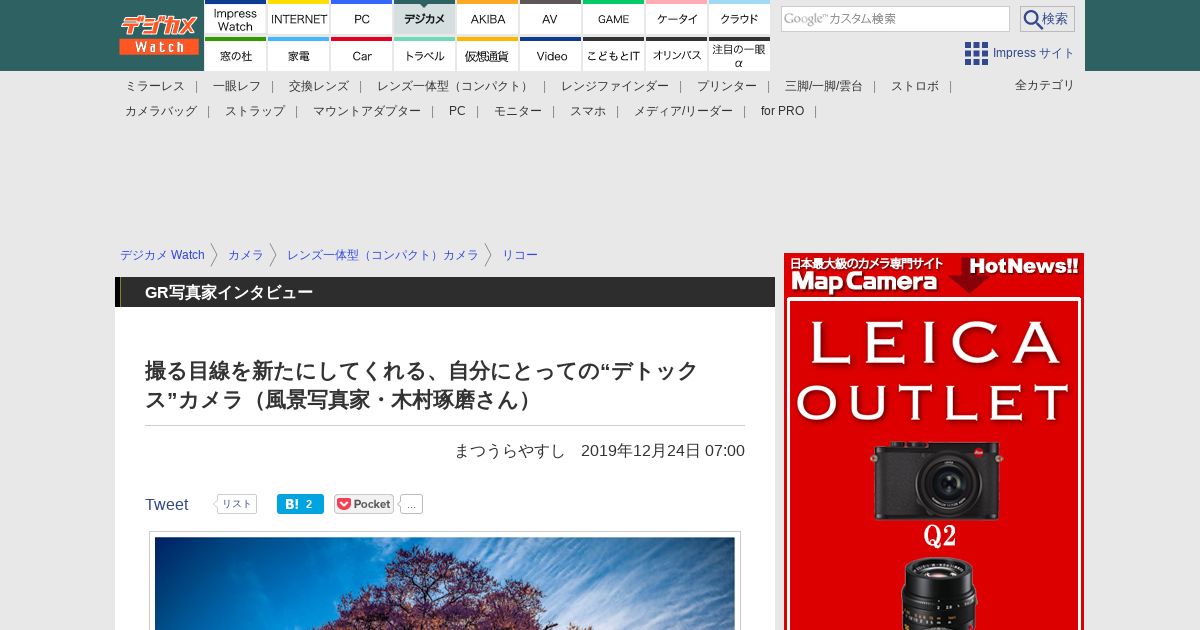Open the オリンパス tab
Screen dimensions: 1200x630
[x=677, y=55]
